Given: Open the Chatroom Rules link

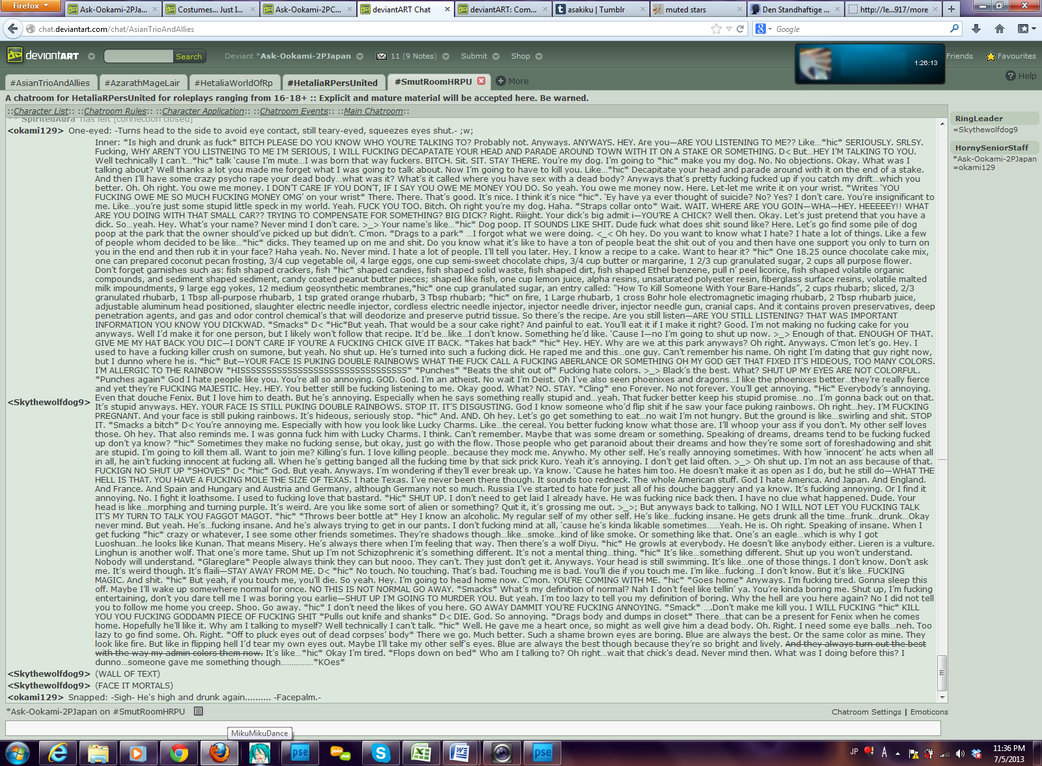Looking at the screenshot, I should pyautogui.click(x=115, y=112).
